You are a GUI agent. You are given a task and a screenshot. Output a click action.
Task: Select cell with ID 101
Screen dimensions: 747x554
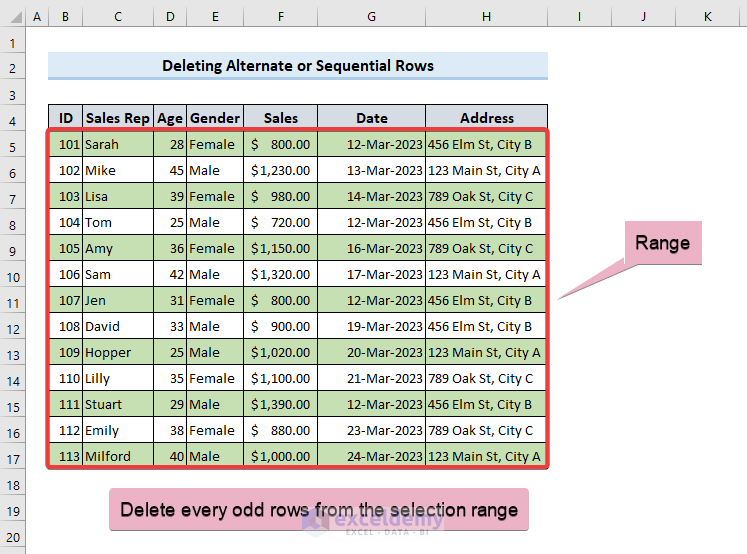(65, 144)
